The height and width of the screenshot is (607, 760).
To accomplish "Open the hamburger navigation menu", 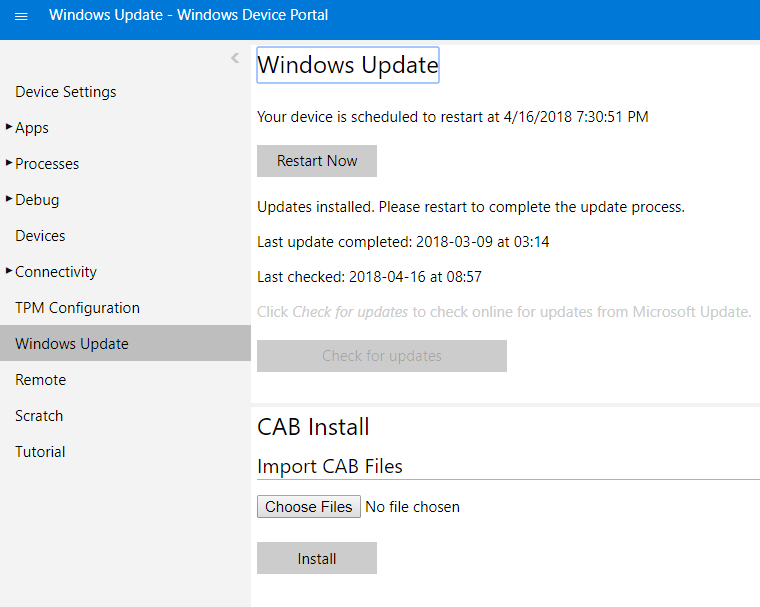I will 21,16.
